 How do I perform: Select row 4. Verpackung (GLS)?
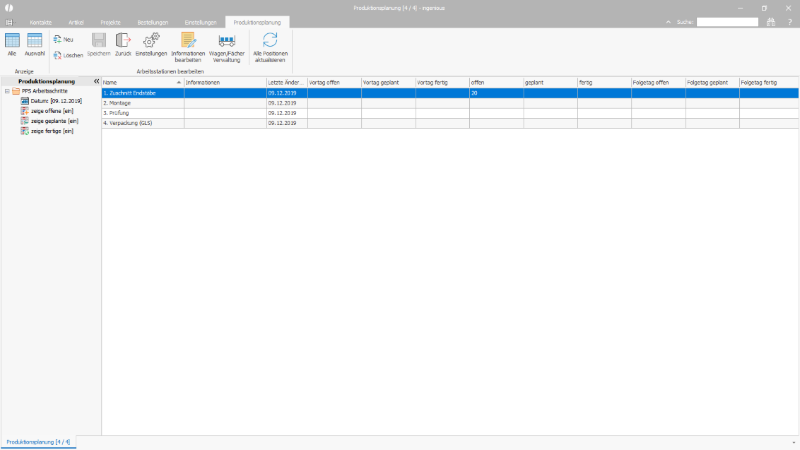click(x=450, y=123)
